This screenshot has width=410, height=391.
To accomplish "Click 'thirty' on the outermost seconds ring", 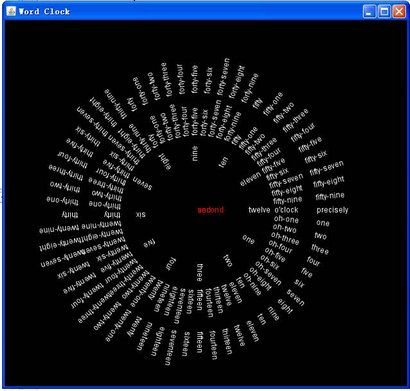I will (x=70, y=214).
